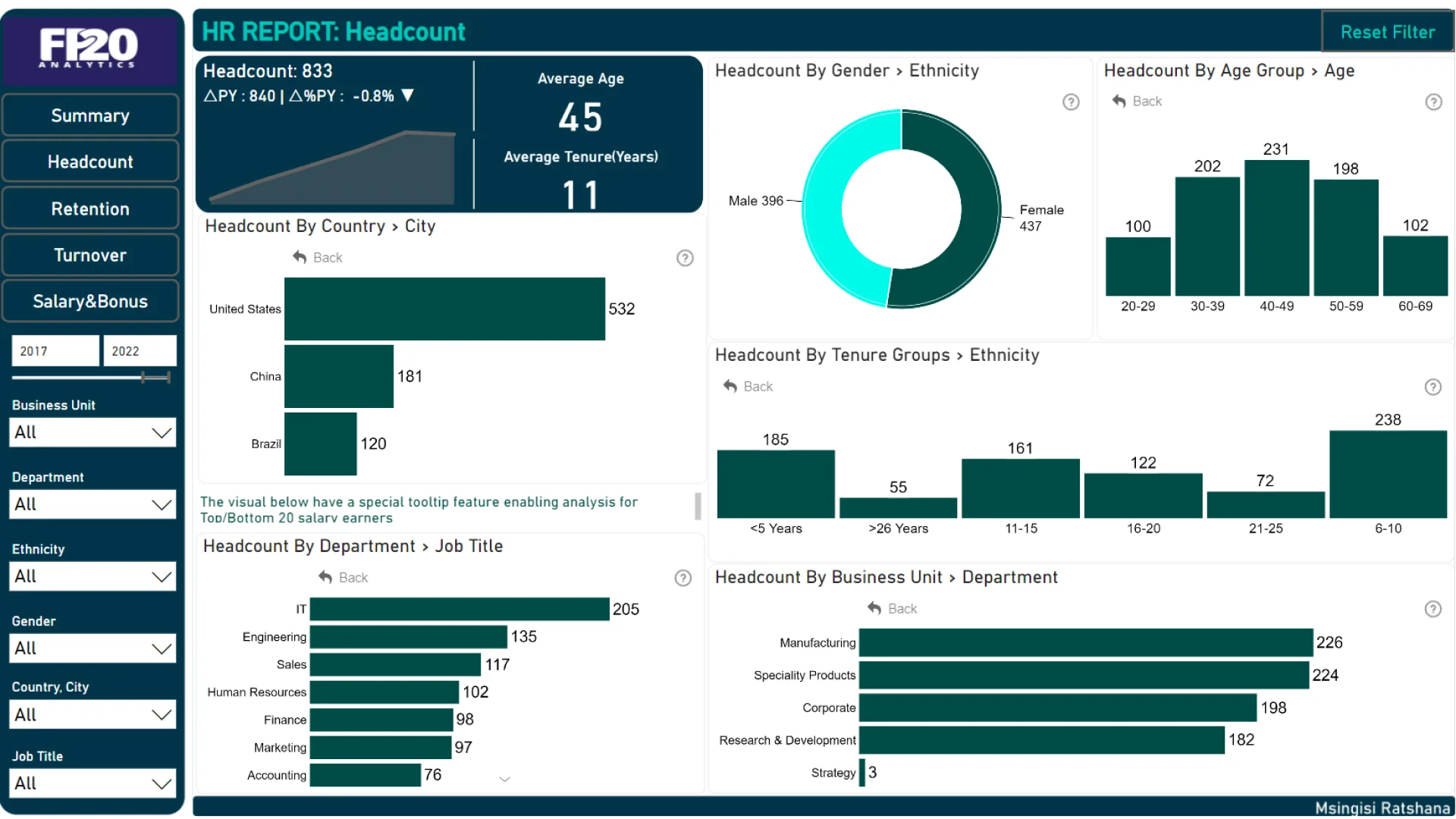Go to the Headcount page
Viewport: 1456px width, 819px height.
(x=90, y=162)
